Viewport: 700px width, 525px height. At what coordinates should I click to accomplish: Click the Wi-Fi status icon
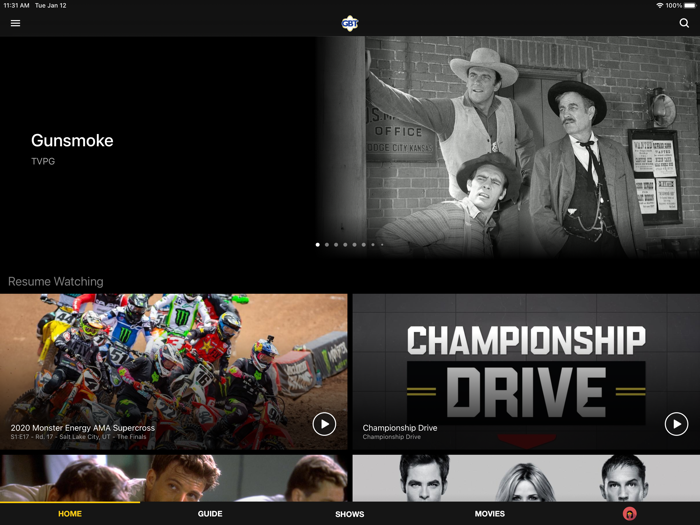[x=659, y=5]
